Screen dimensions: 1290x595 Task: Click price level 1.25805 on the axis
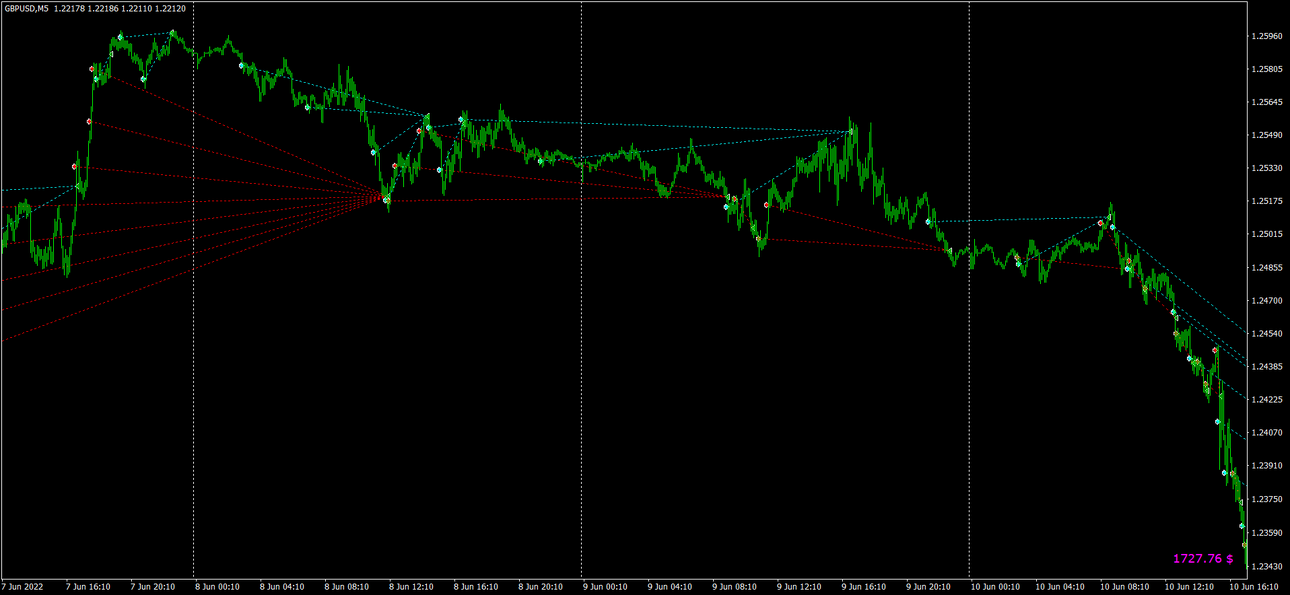(1267, 70)
